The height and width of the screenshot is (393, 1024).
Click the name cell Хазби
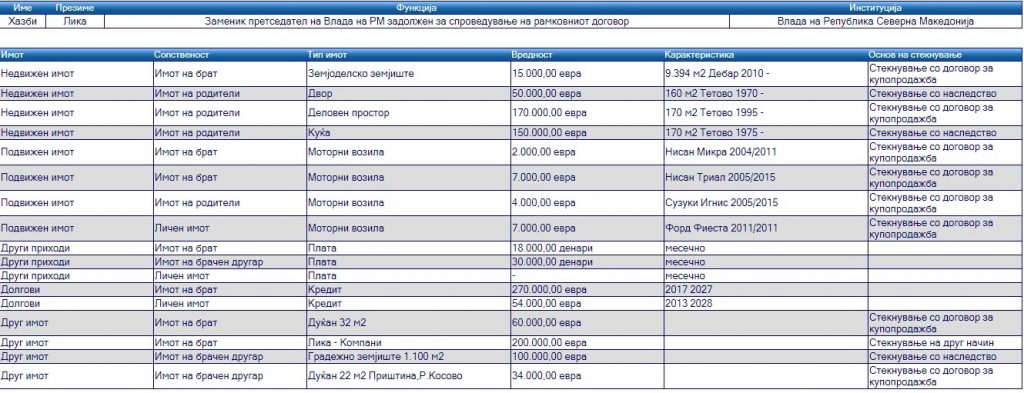pos(23,21)
